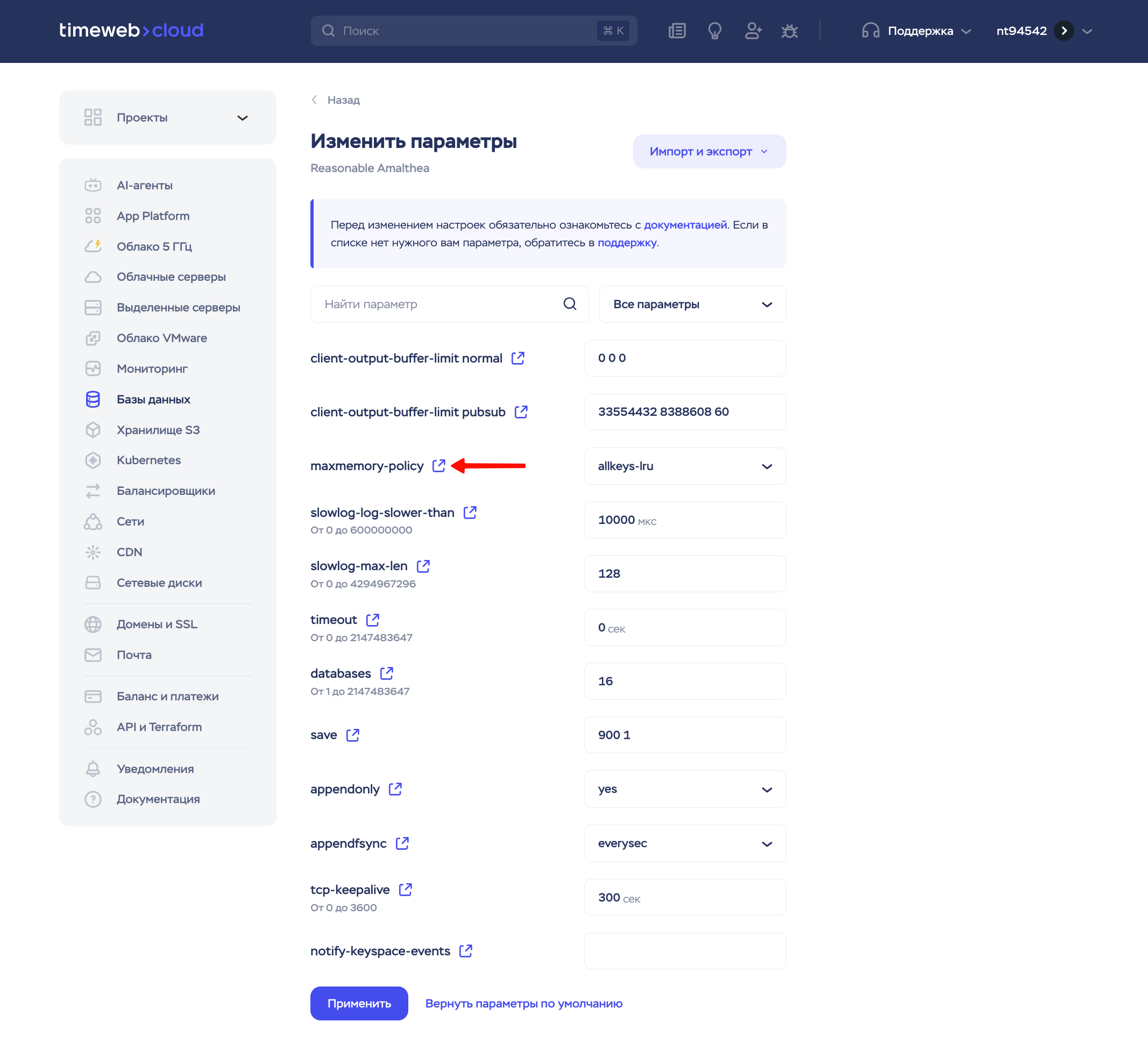Click the headset support icon
The width and height of the screenshot is (1148, 1050).
870,31
